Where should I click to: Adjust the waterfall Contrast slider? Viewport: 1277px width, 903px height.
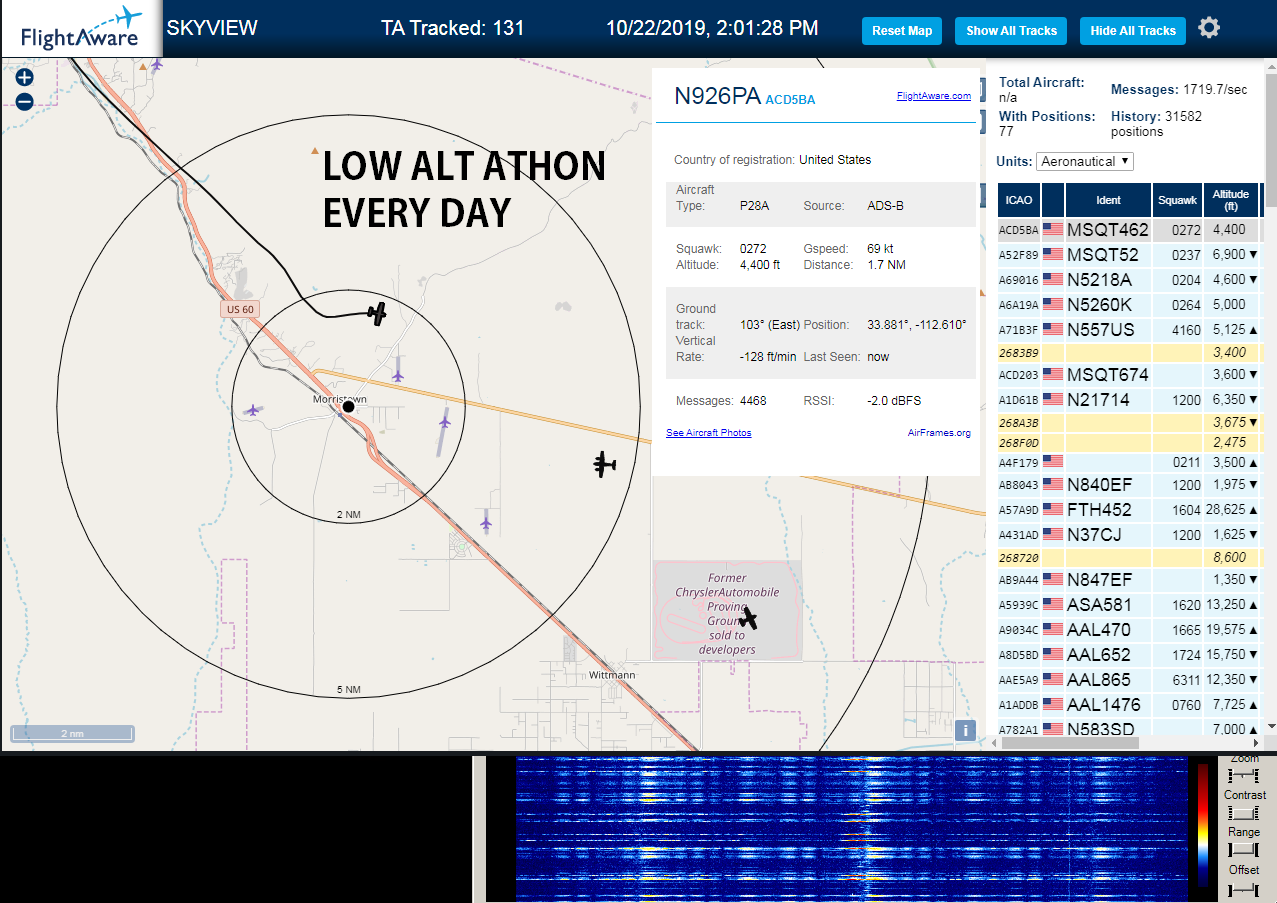click(x=1244, y=813)
